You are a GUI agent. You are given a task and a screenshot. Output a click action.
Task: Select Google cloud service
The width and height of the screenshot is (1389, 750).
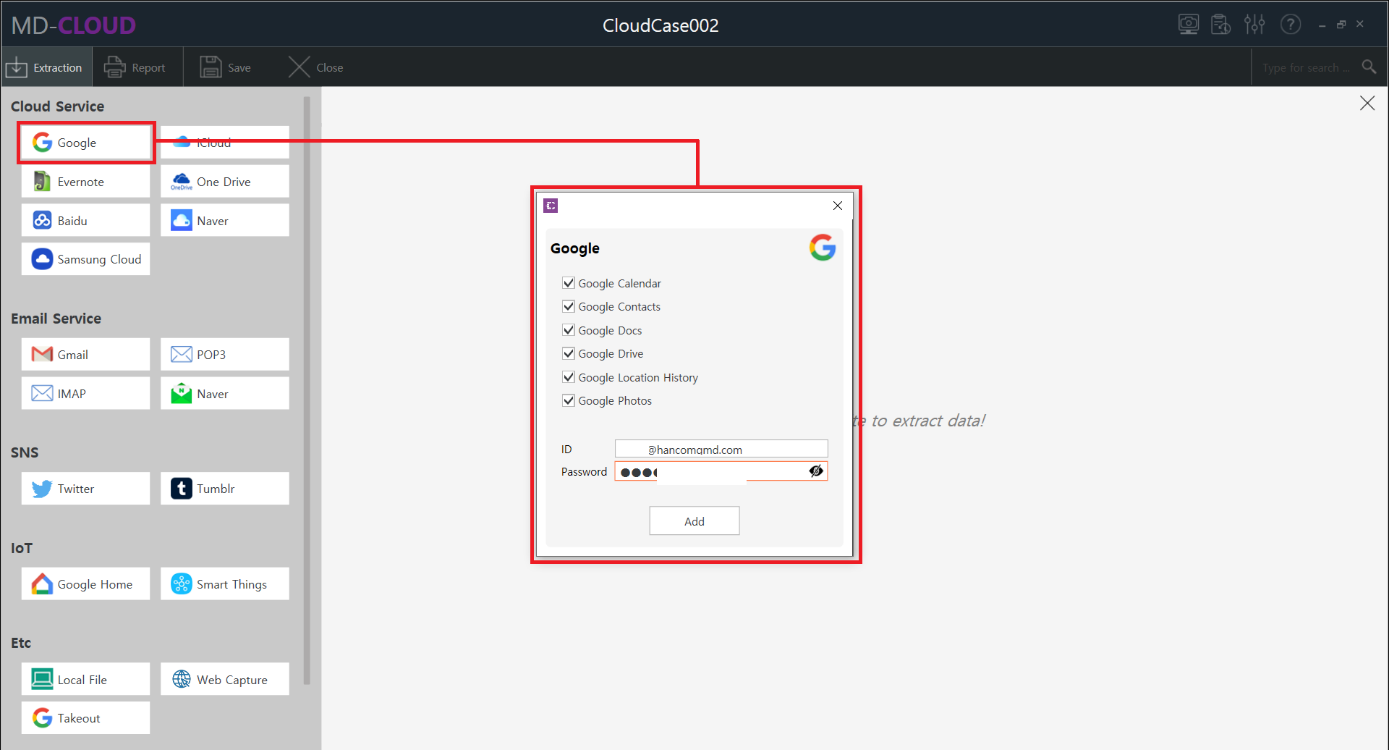click(x=86, y=142)
